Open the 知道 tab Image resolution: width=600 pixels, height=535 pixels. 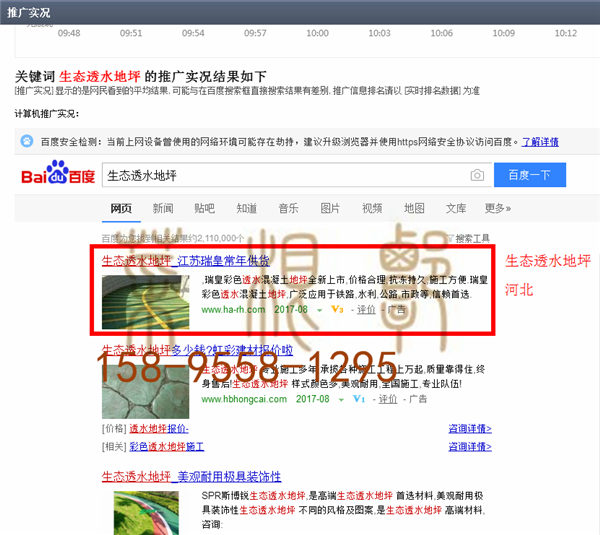tap(246, 208)
